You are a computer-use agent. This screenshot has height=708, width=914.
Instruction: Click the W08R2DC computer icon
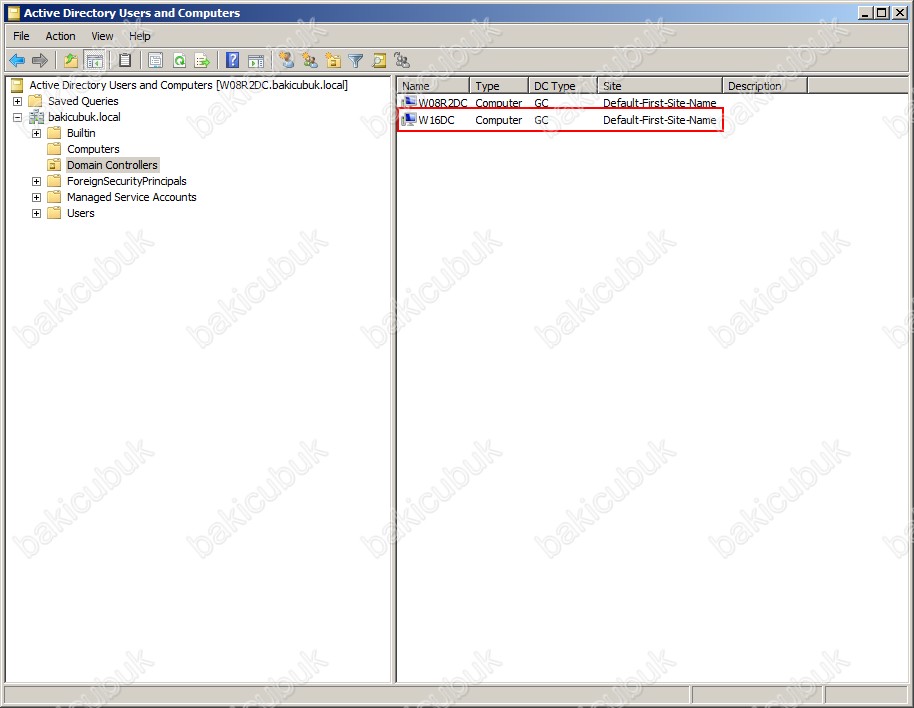pos(409,103)
